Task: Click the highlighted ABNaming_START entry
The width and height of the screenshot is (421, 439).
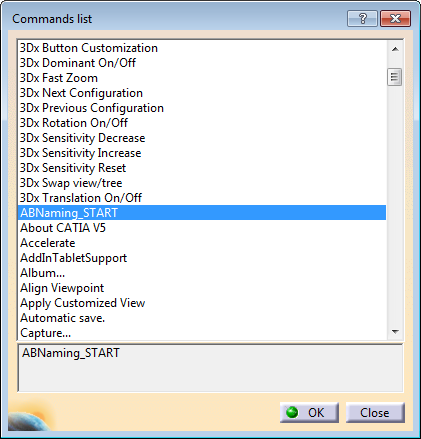Action: click(202, 213)
